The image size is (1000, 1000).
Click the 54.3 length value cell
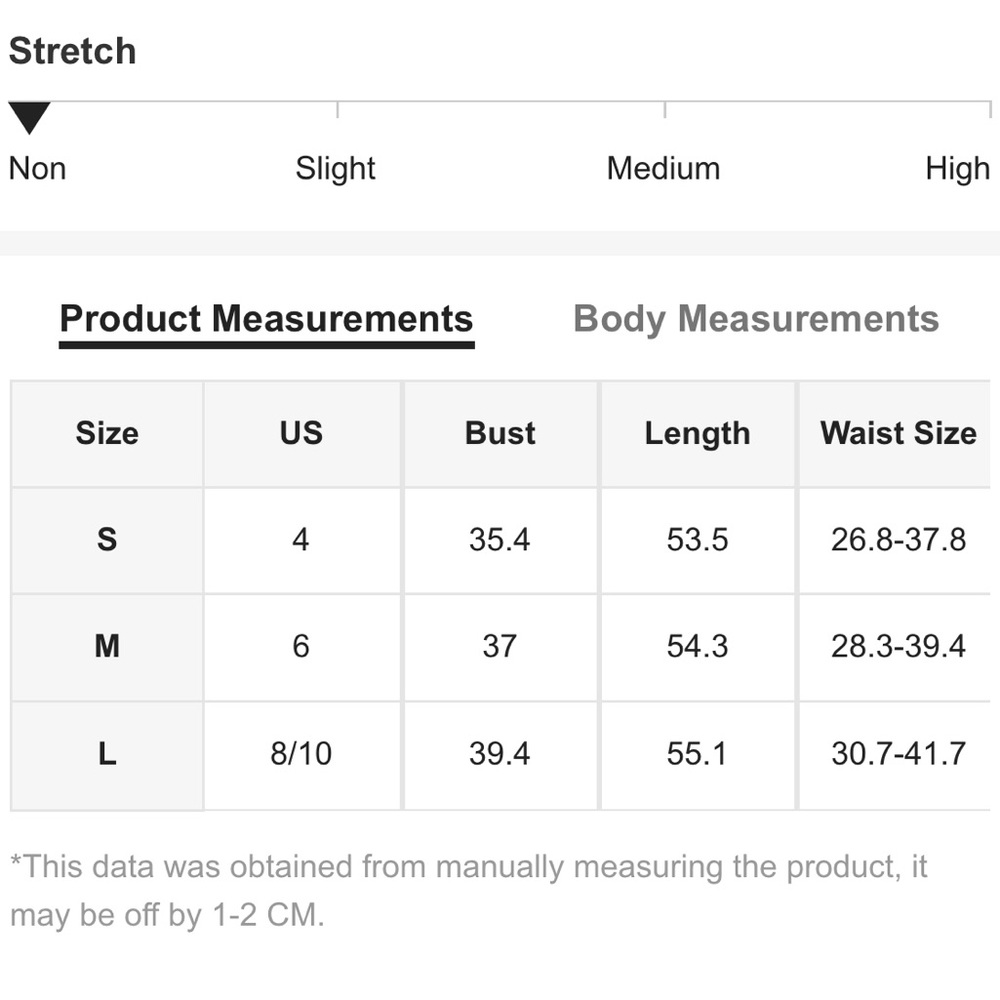pyautogui.click(x=698, y=647)
